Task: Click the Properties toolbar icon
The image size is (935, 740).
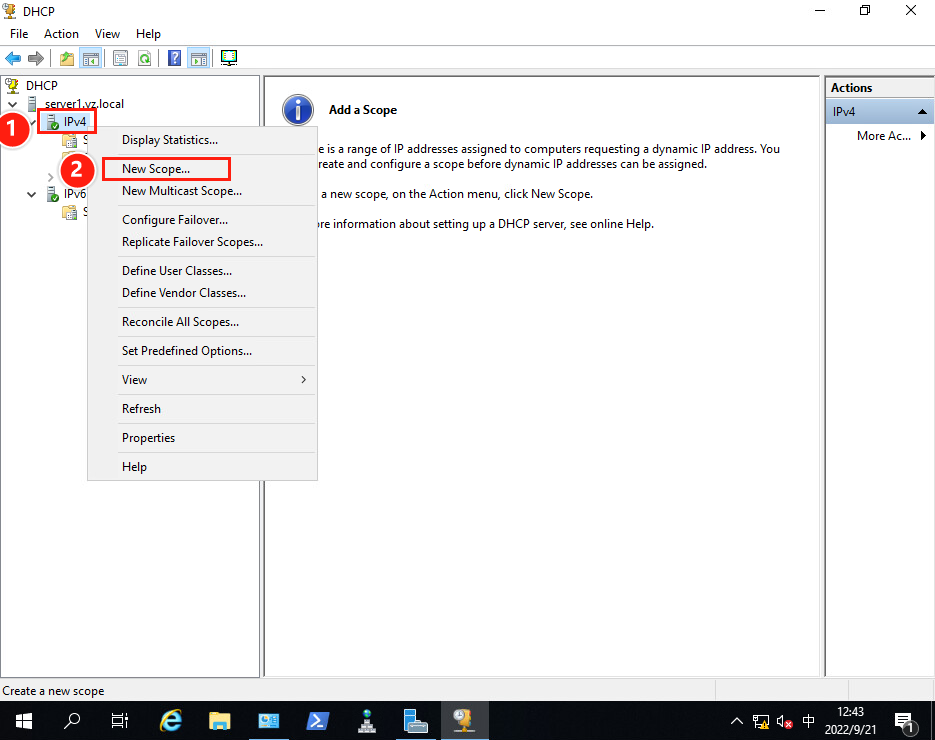Action: (120, 58)
